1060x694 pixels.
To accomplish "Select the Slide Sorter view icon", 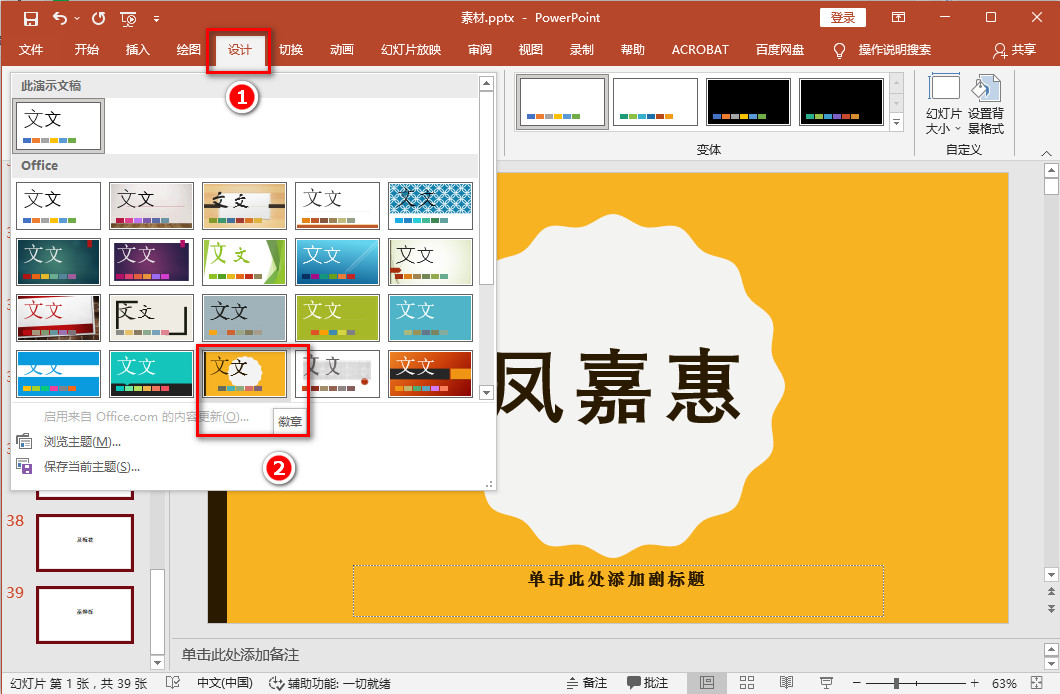I will [x=746, y=682].
